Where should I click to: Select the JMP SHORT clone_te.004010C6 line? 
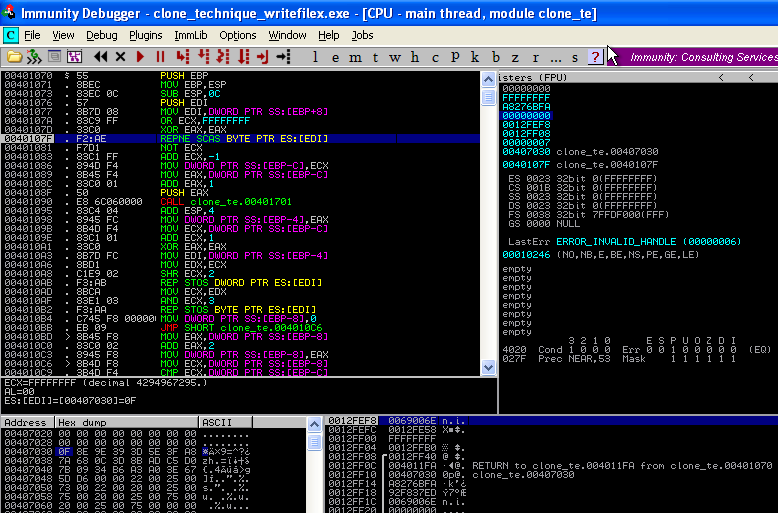point(242,328)
